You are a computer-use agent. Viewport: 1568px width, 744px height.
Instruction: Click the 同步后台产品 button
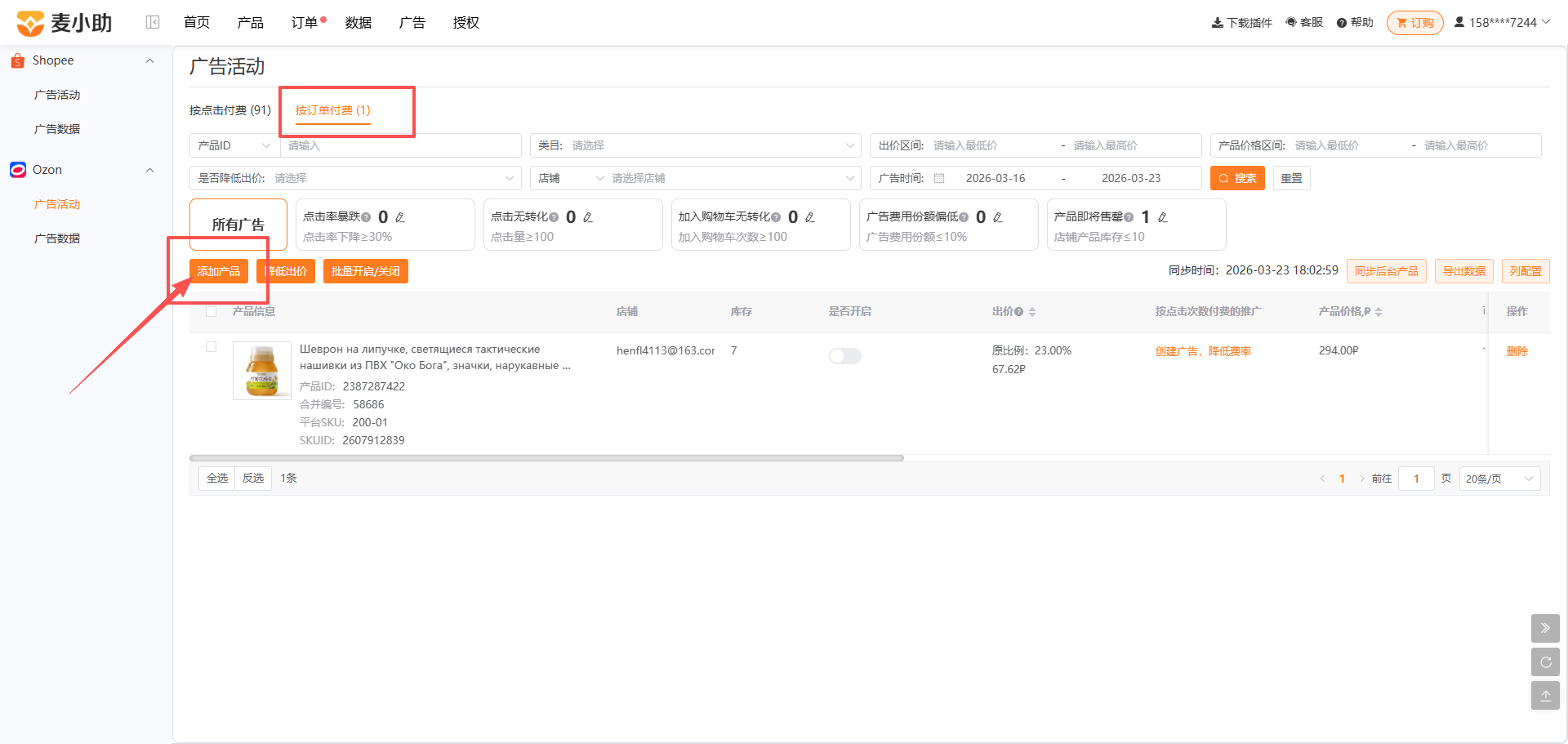pos(1387,271)
